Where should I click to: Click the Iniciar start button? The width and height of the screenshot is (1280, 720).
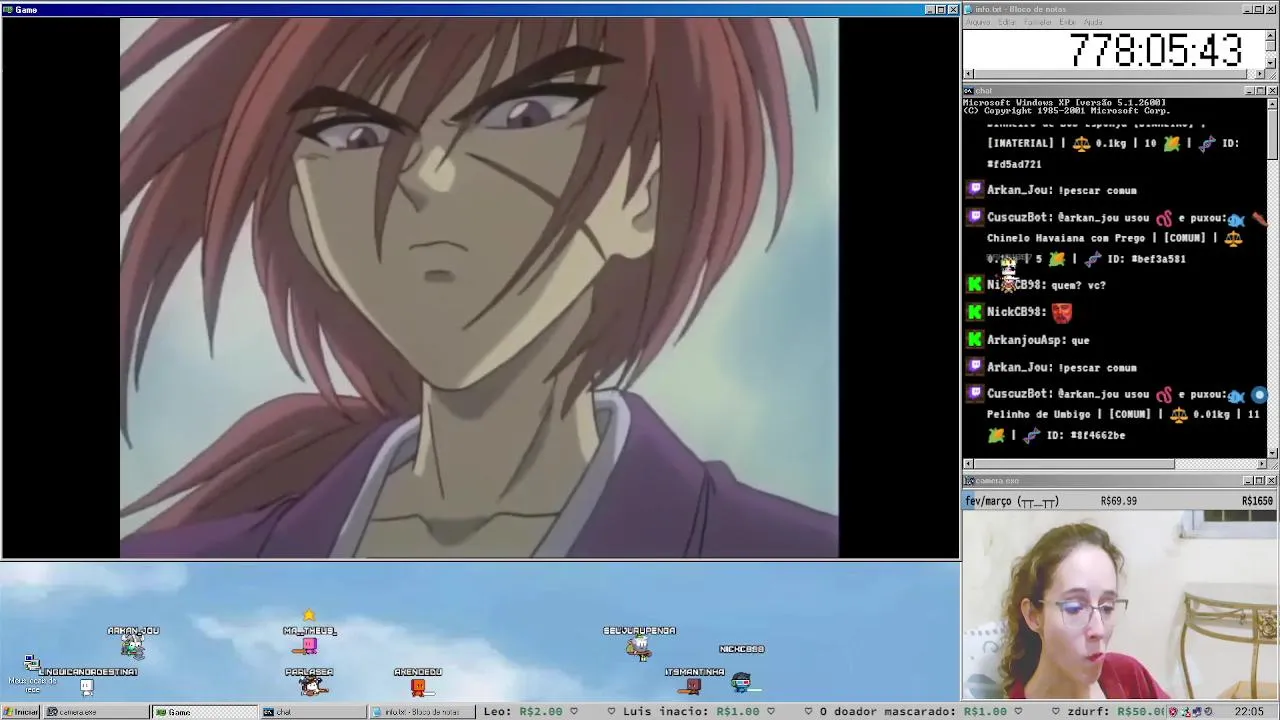[21, 712]
